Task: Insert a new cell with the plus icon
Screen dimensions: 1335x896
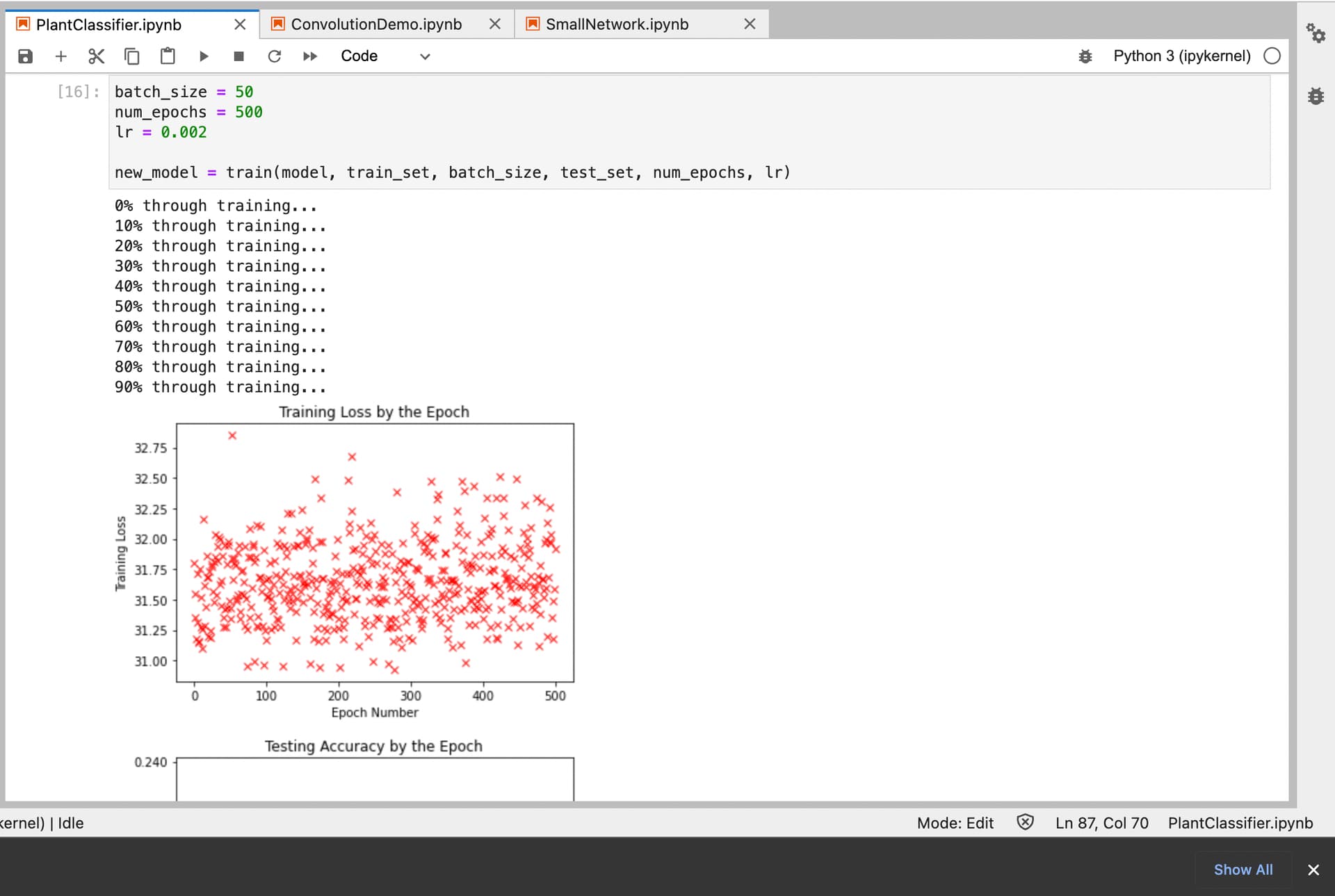Action: pyautogui.click(x=61, y=56)
